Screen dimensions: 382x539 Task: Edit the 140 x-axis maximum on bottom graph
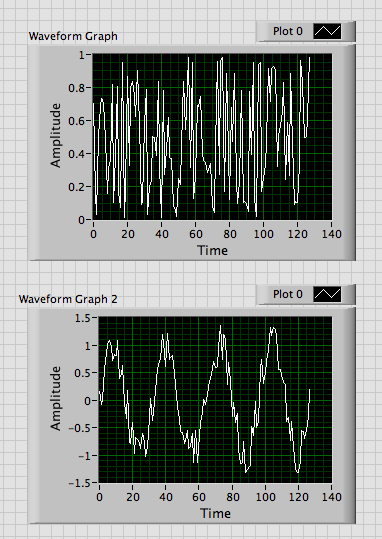331,497
